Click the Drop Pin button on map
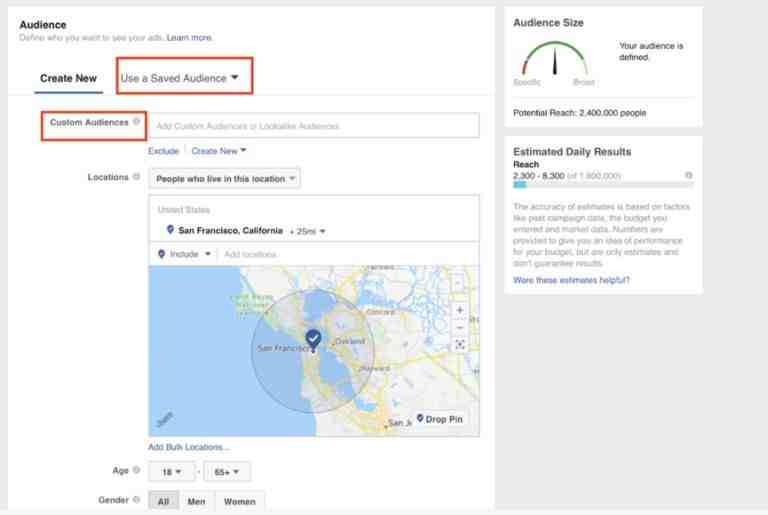 [x=439, y=419]
